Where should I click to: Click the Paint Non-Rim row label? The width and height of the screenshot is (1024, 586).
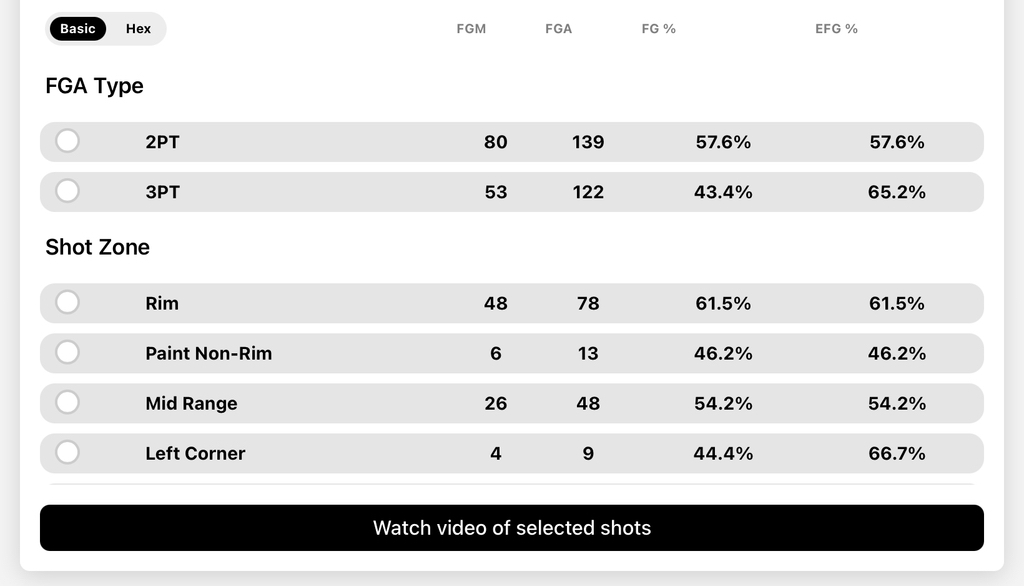pos(208,353)
